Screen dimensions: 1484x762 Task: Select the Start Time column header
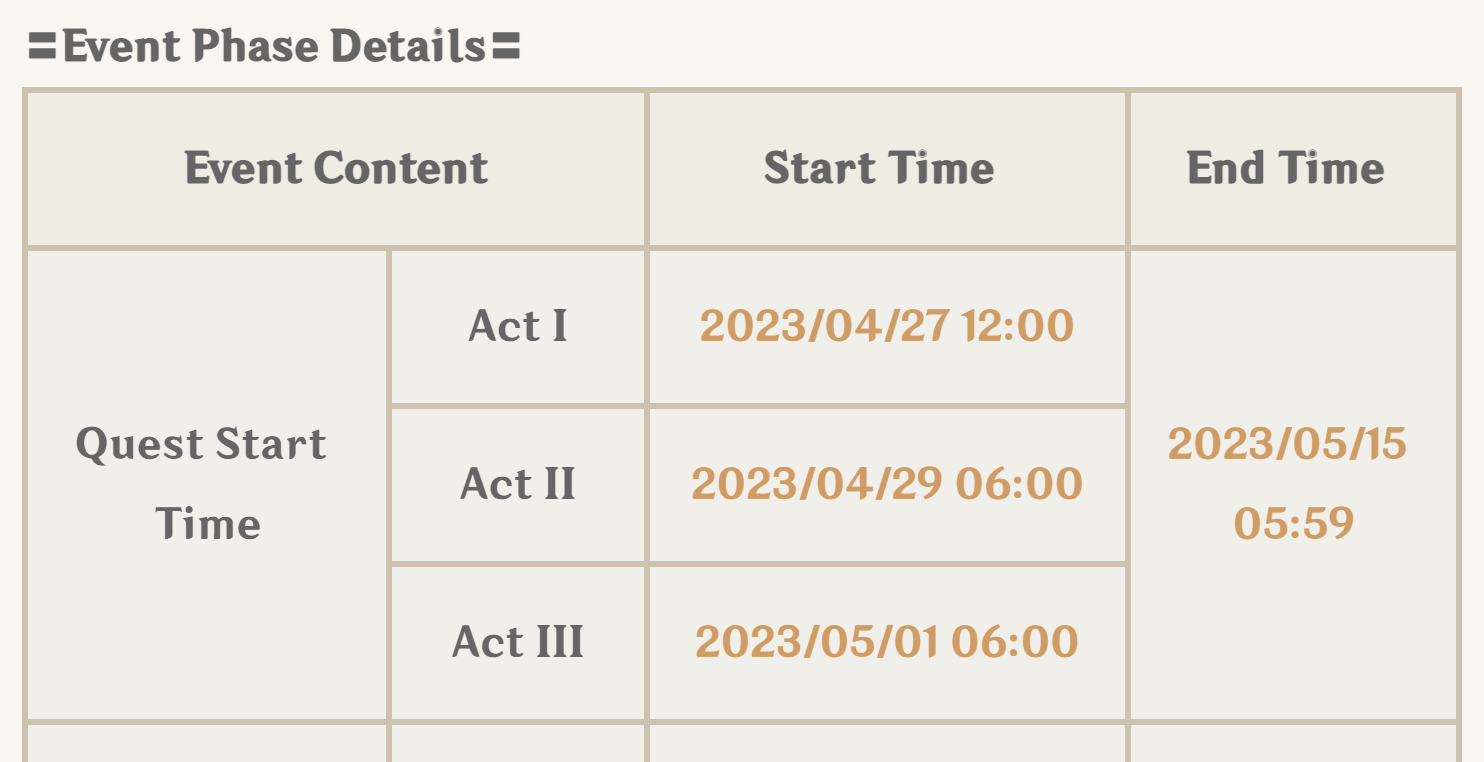(x=879, y=168)
